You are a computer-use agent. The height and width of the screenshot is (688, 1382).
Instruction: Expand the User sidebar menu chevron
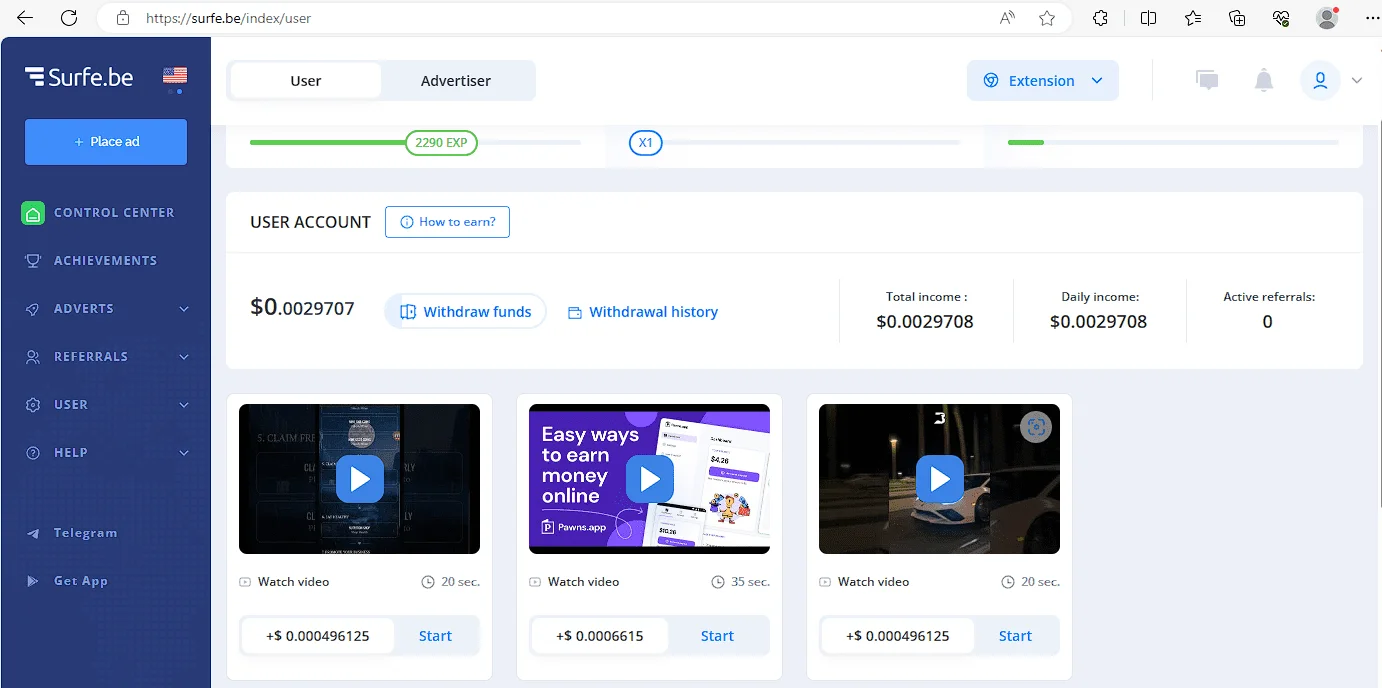pos(184,405)
